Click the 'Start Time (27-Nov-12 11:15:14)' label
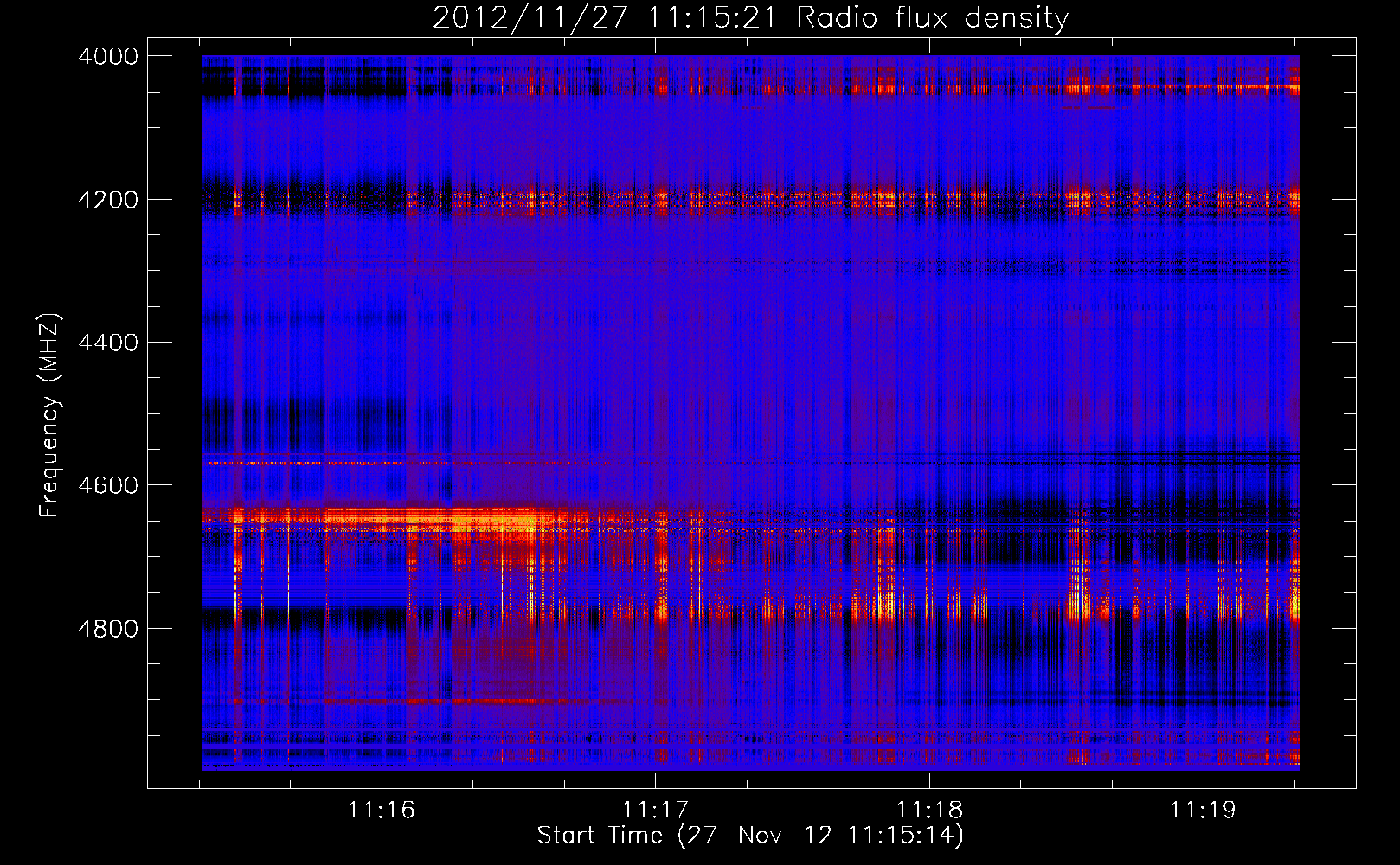Screen dimensions: 1400x865 pyautogui.click(x=750, y=836)
